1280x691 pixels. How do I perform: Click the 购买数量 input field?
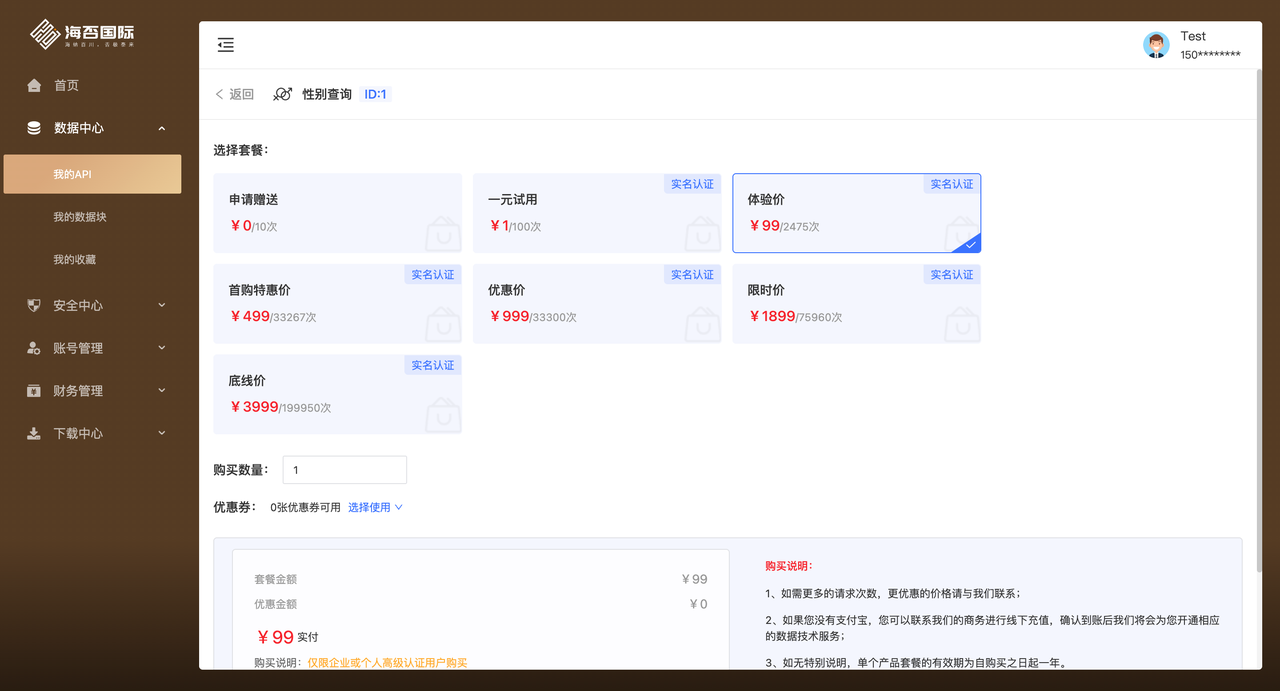[345, 470]
